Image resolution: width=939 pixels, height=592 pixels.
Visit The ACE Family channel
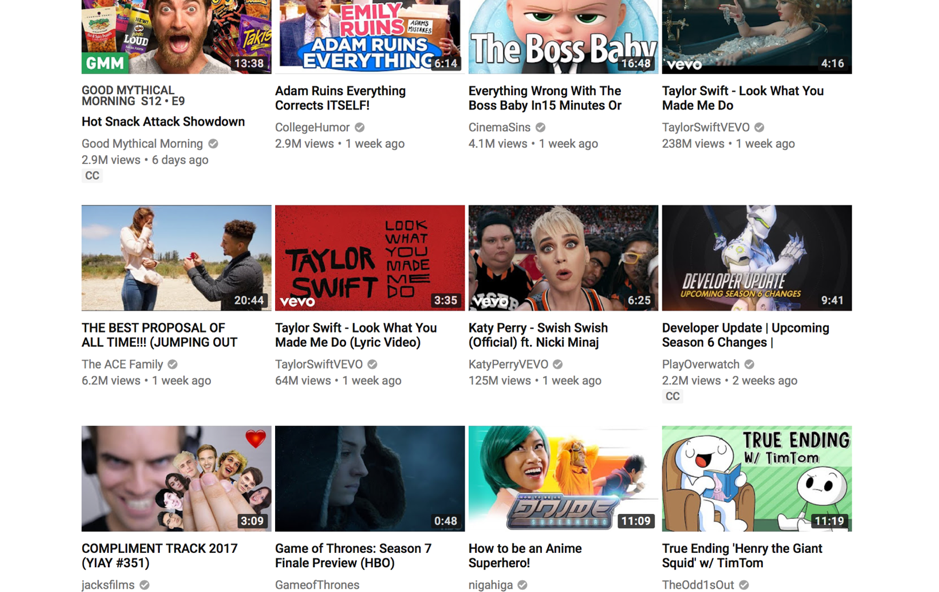(x=122, y=365)
